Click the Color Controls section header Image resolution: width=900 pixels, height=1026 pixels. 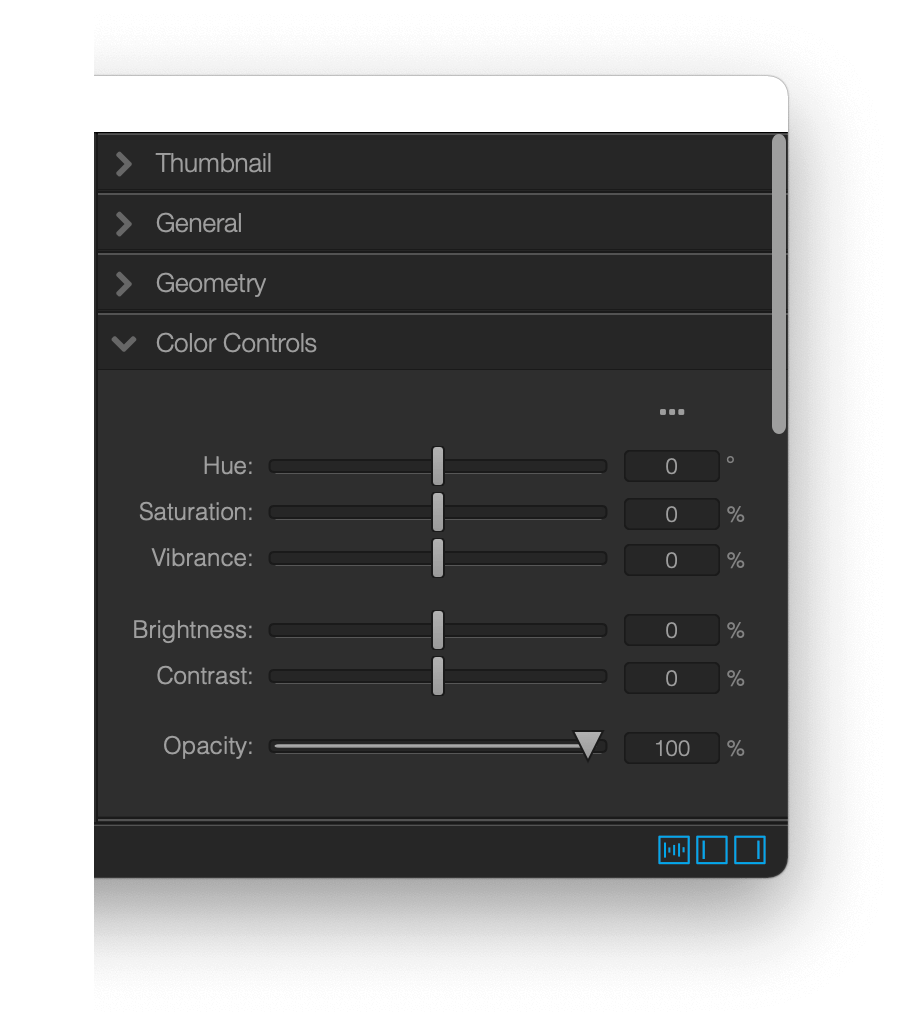(x=434, y=344)
